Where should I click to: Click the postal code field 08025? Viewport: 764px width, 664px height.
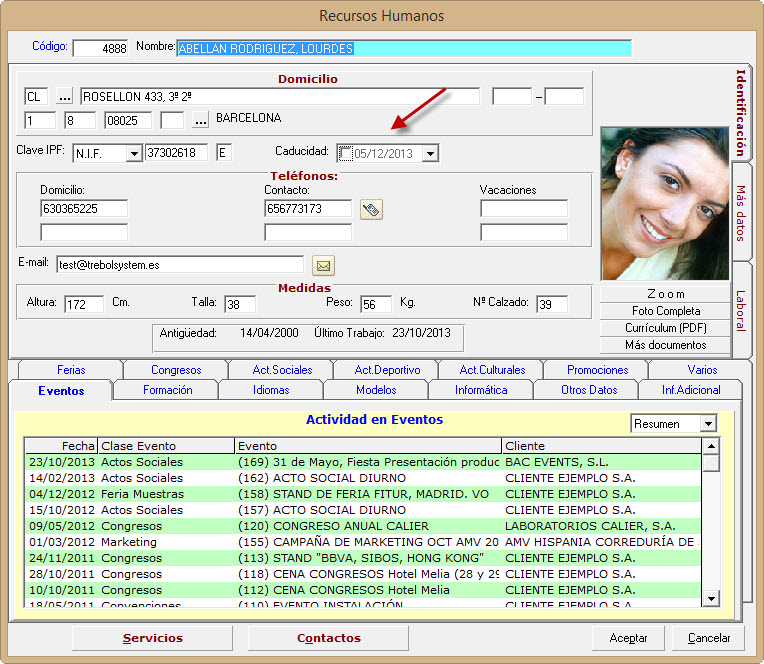pyautogui.click(x=128, y=120)
